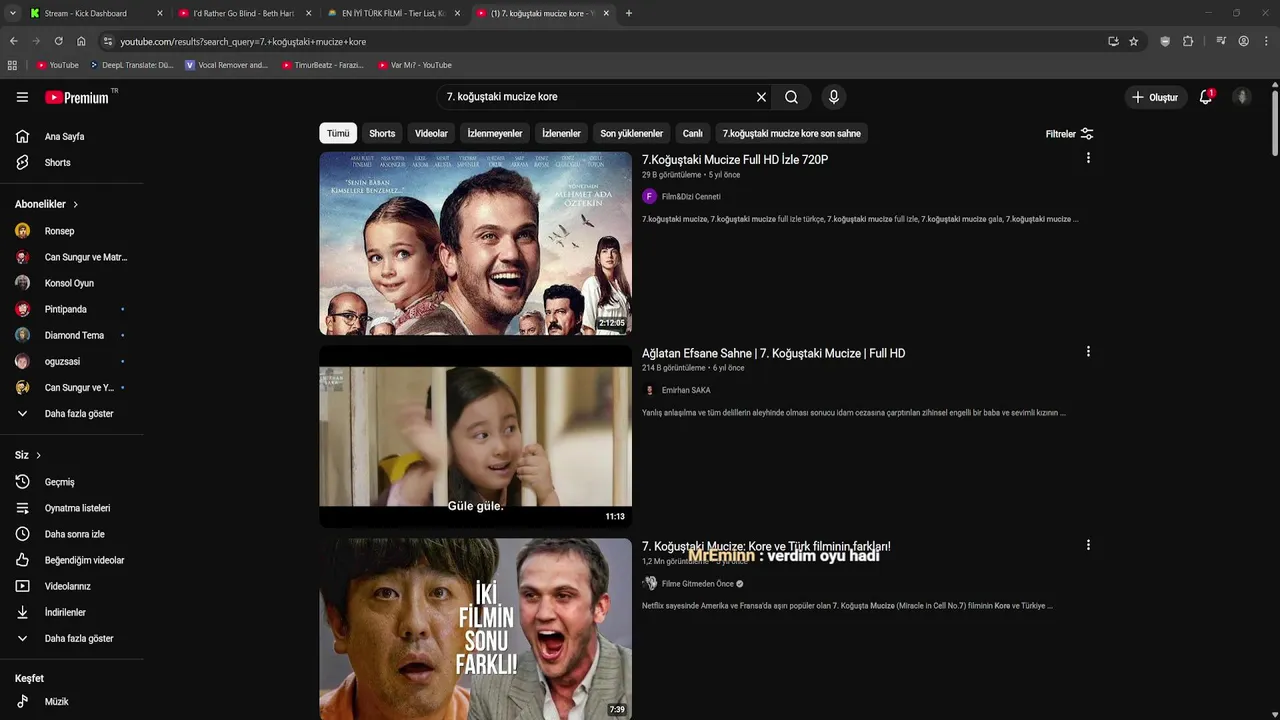Image resolution: width=1280 pixels, height=720 pixels.
Task: Select the Videolar filter chip
Action: tap(432, 133)
